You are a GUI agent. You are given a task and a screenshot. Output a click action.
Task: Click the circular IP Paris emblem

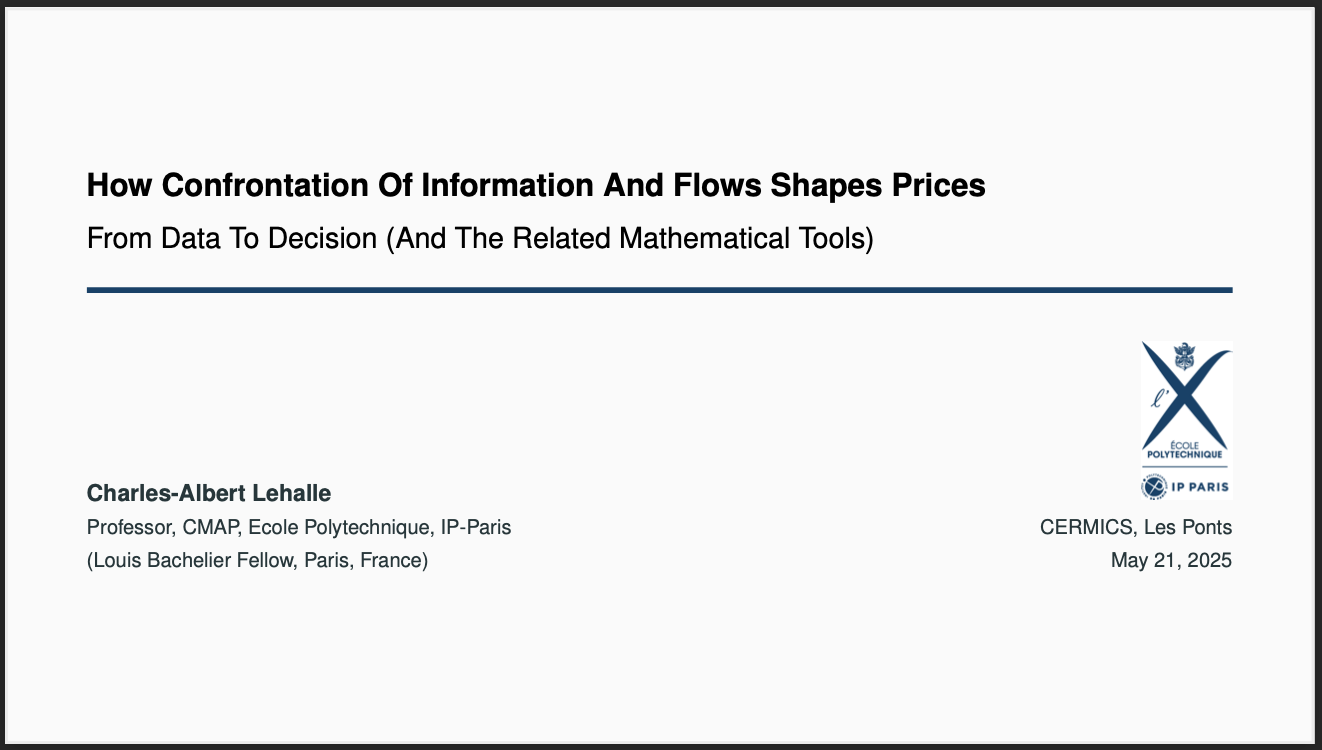click(x=1154, y=487)
